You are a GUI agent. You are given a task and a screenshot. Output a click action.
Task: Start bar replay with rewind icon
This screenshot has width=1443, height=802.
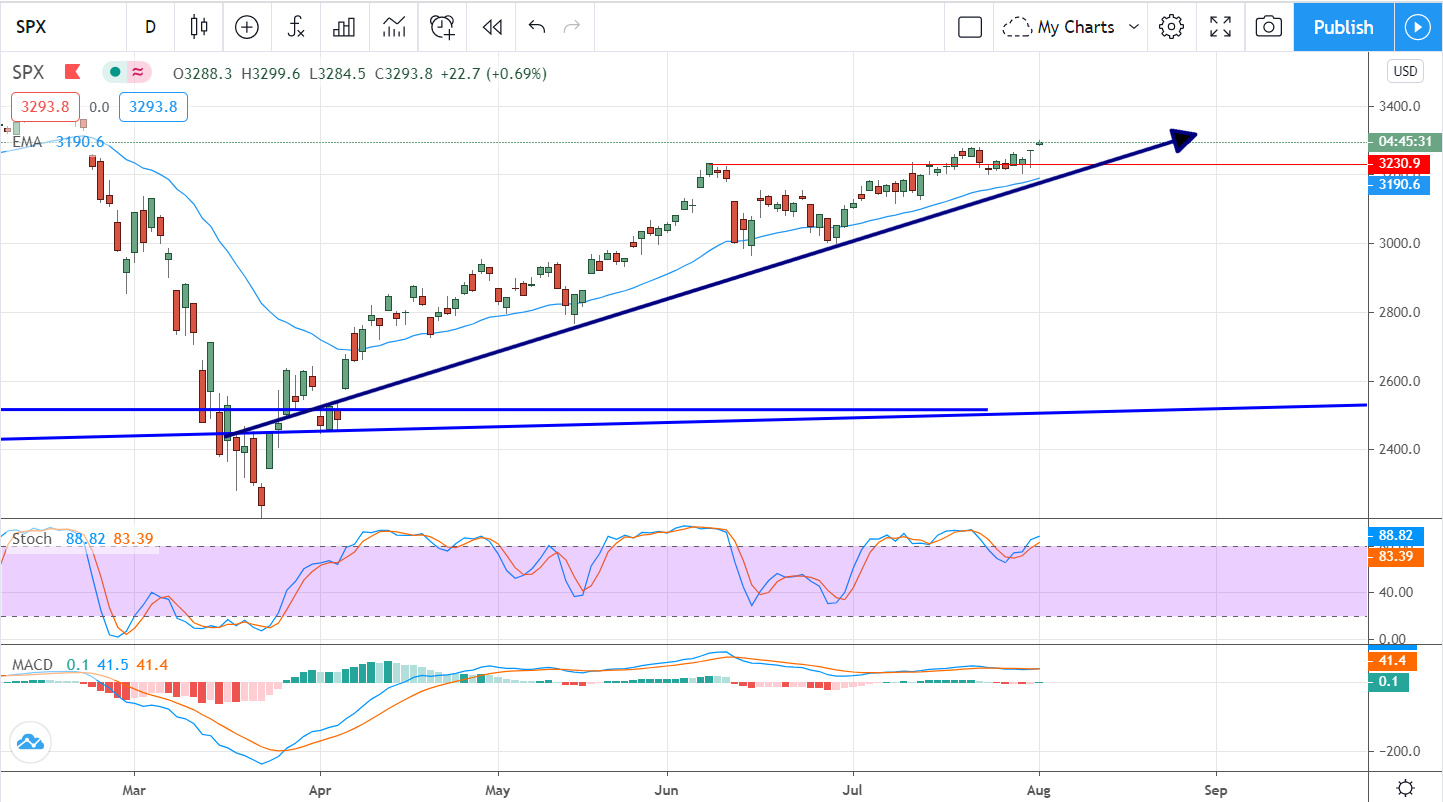click(x=492, y=27)
